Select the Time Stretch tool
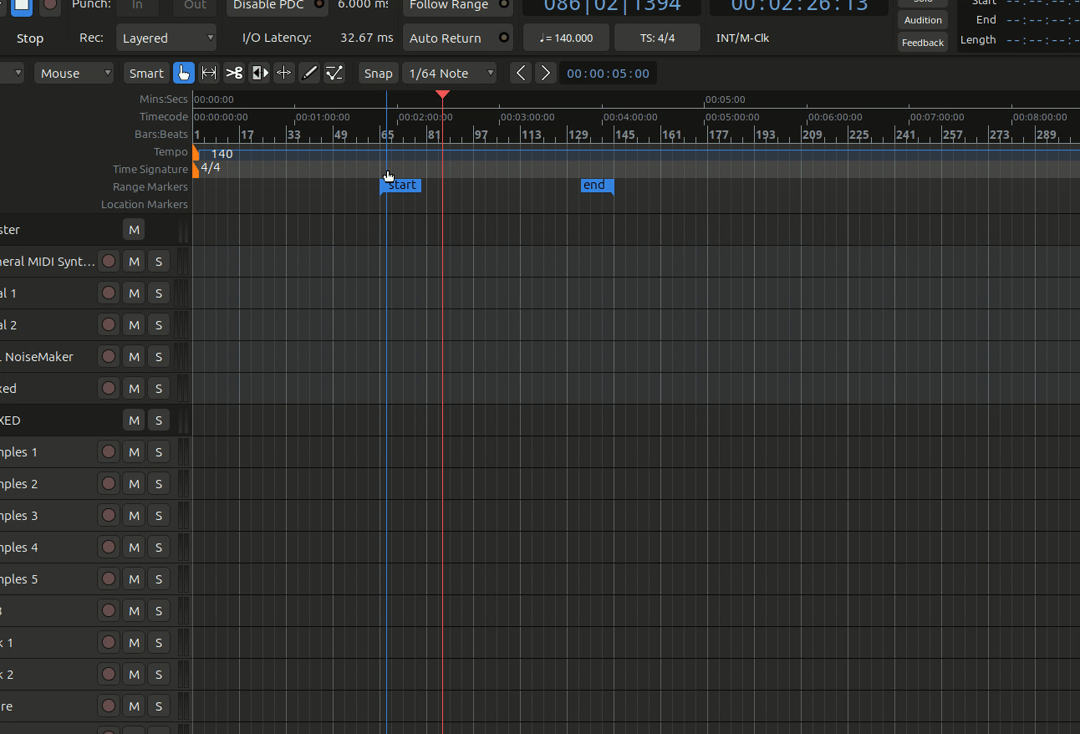 pyautogui.click(x=284, y=73)
